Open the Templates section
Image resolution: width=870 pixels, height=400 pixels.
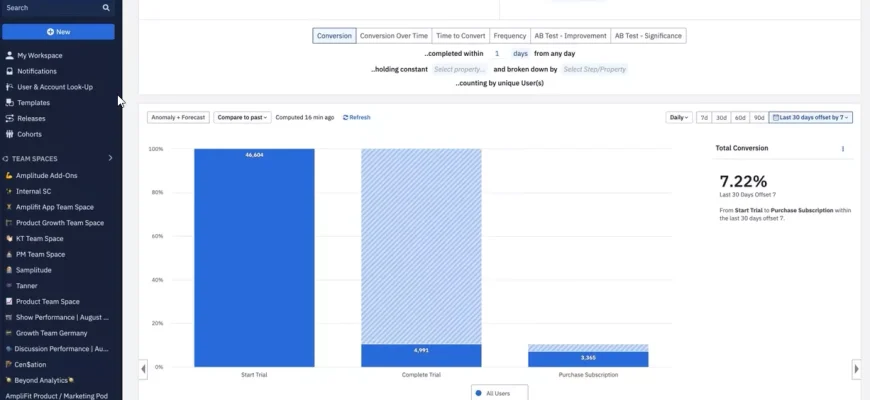click(x=33, y=103)
